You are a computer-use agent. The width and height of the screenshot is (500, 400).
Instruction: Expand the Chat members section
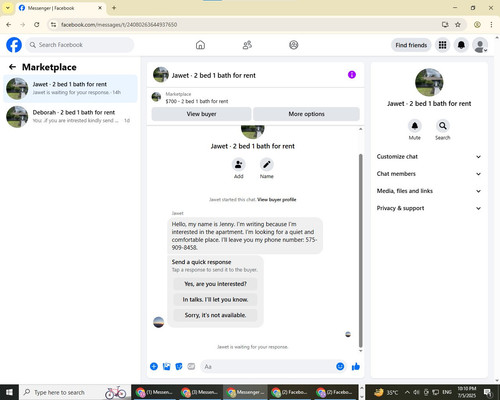click(429, 174)
